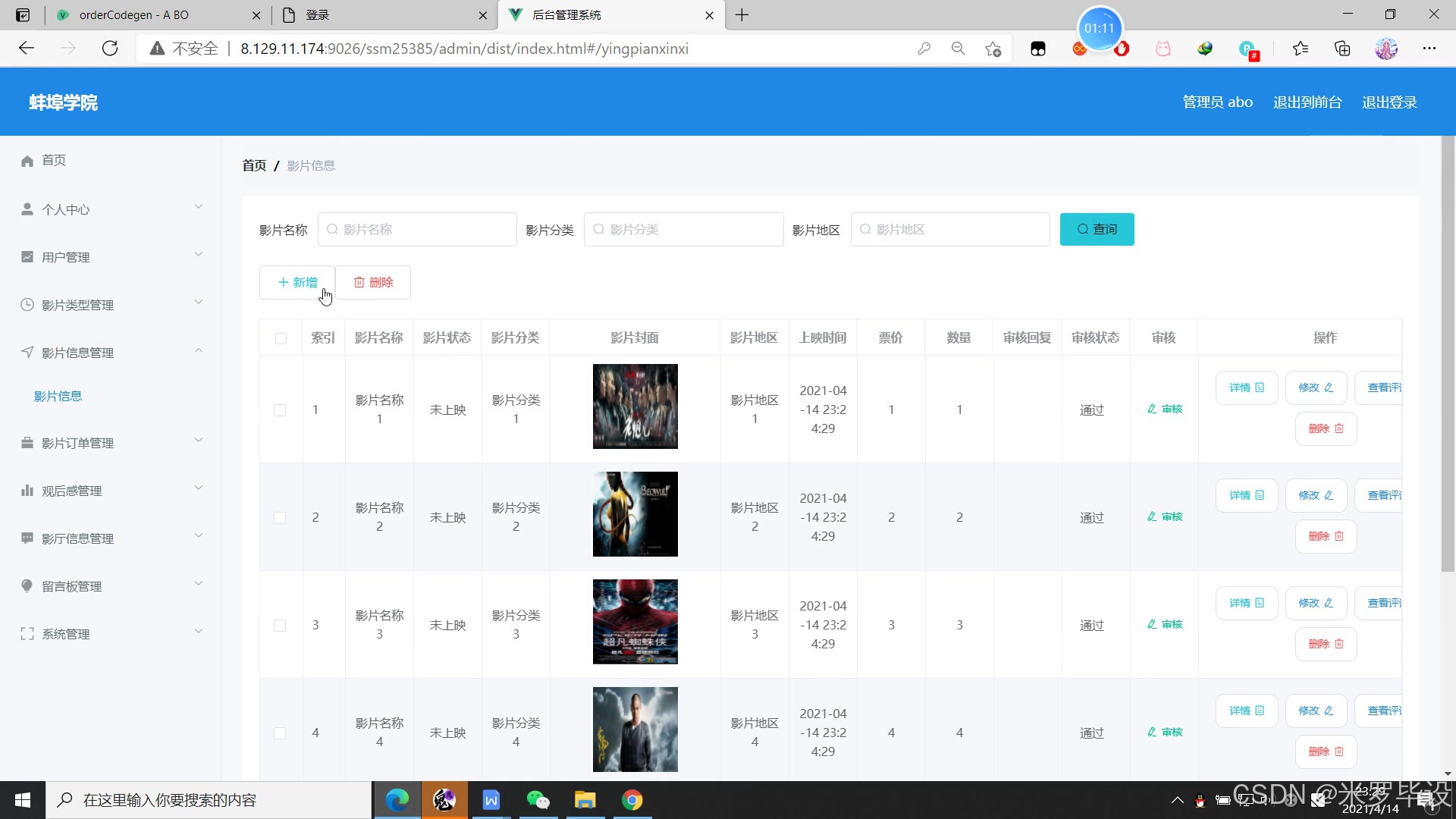Toggle the select-all checkbox in table header

click(281, 338)
